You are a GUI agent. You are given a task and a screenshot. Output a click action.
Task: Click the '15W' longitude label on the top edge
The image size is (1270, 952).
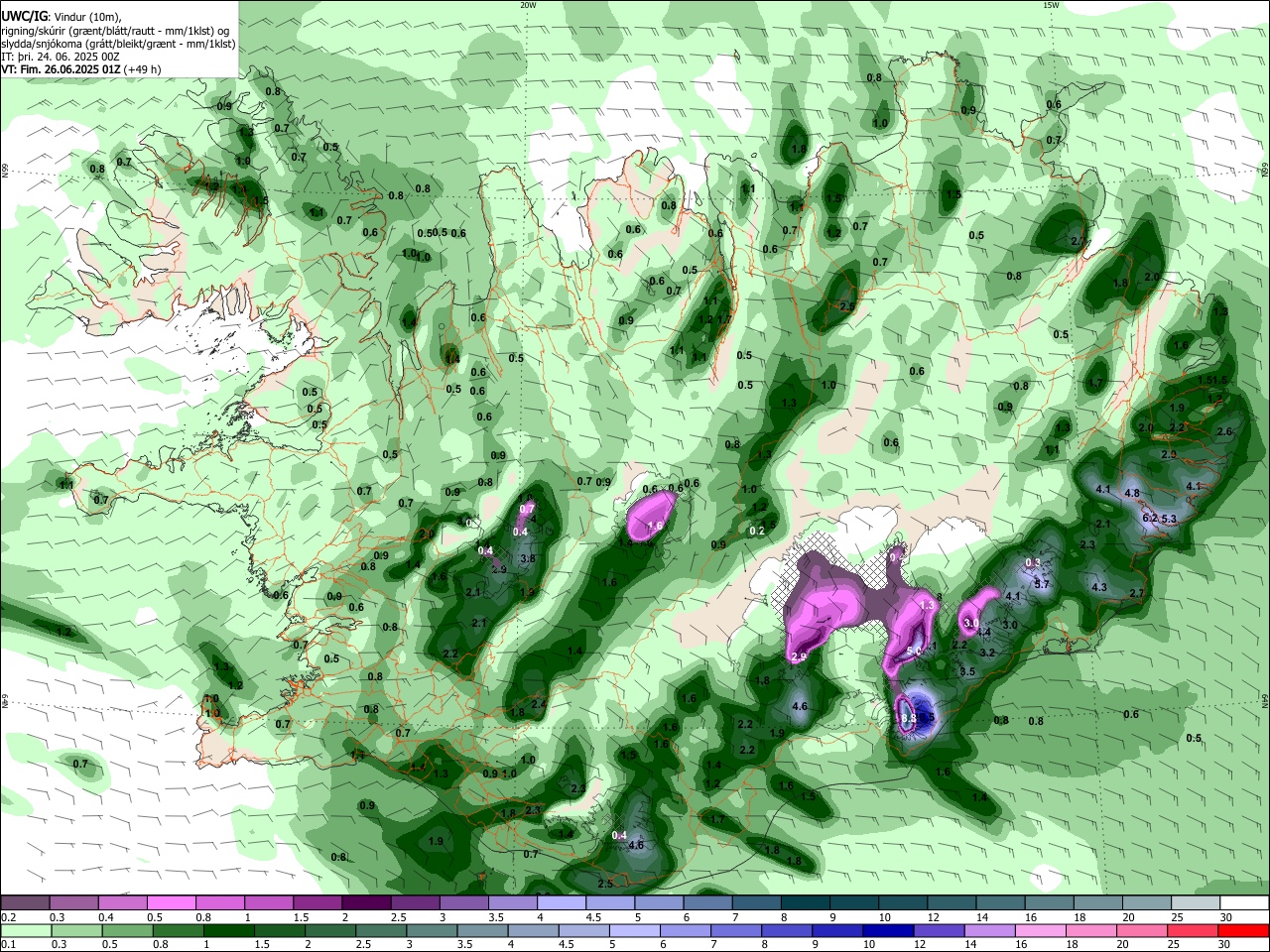1051,5
